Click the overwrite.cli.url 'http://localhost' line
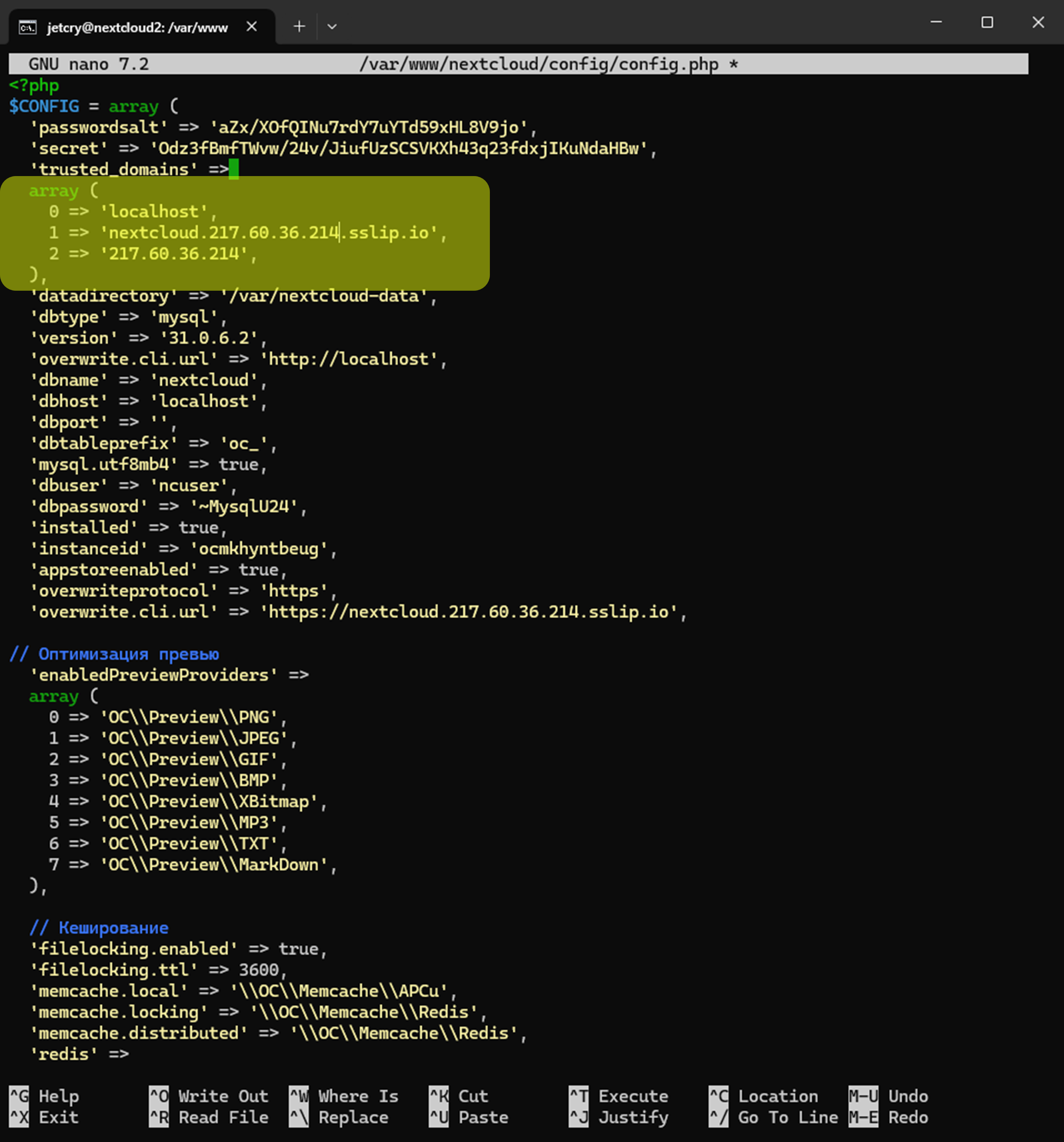 (x=238, y=359)
